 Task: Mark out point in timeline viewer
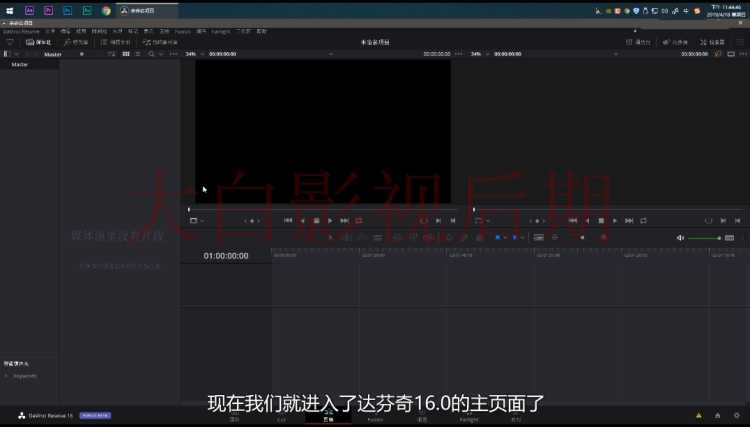pos(738,221)
